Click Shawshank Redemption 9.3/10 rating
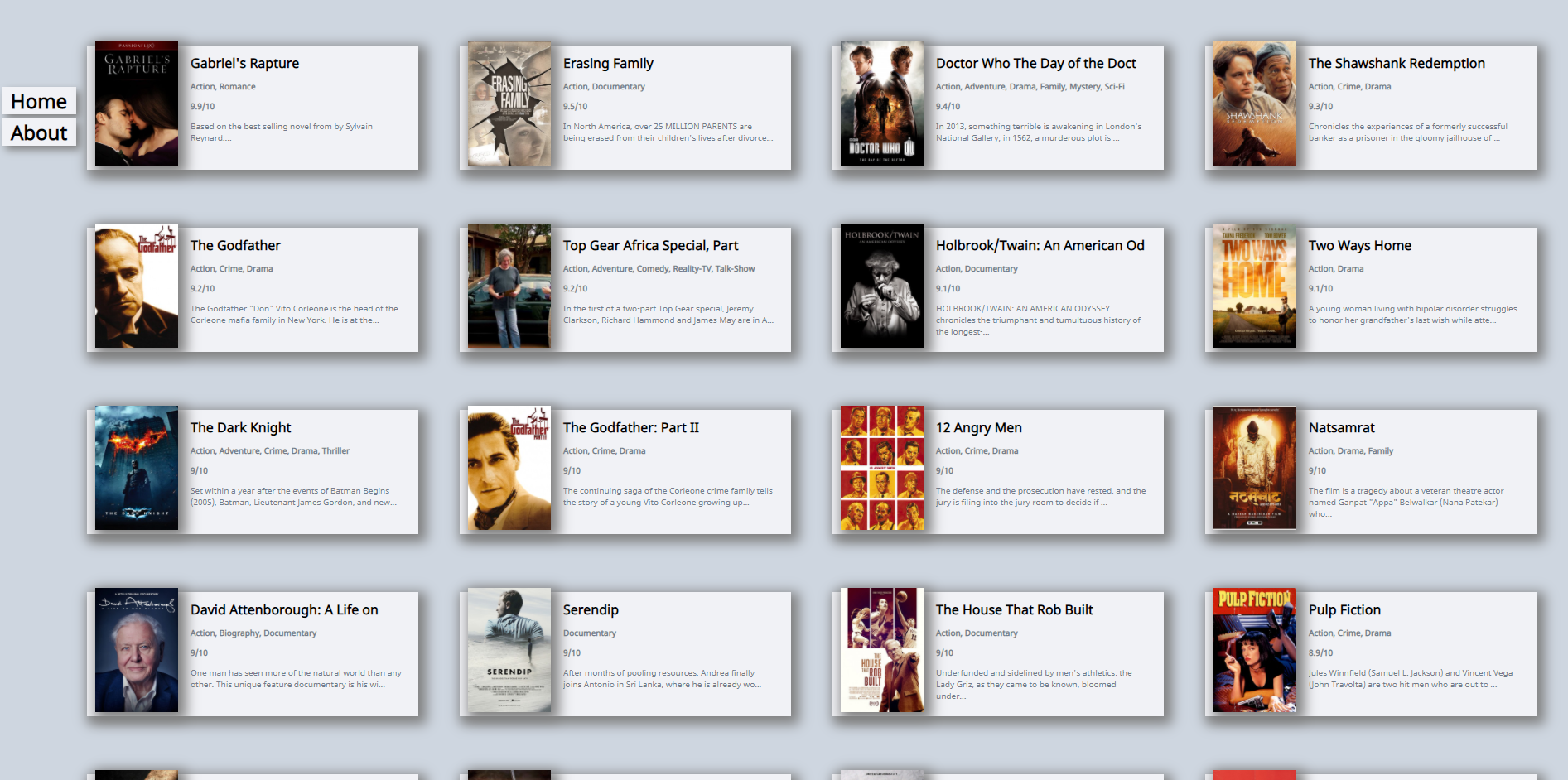The image size is (1568, 780). pos(1320,107)
